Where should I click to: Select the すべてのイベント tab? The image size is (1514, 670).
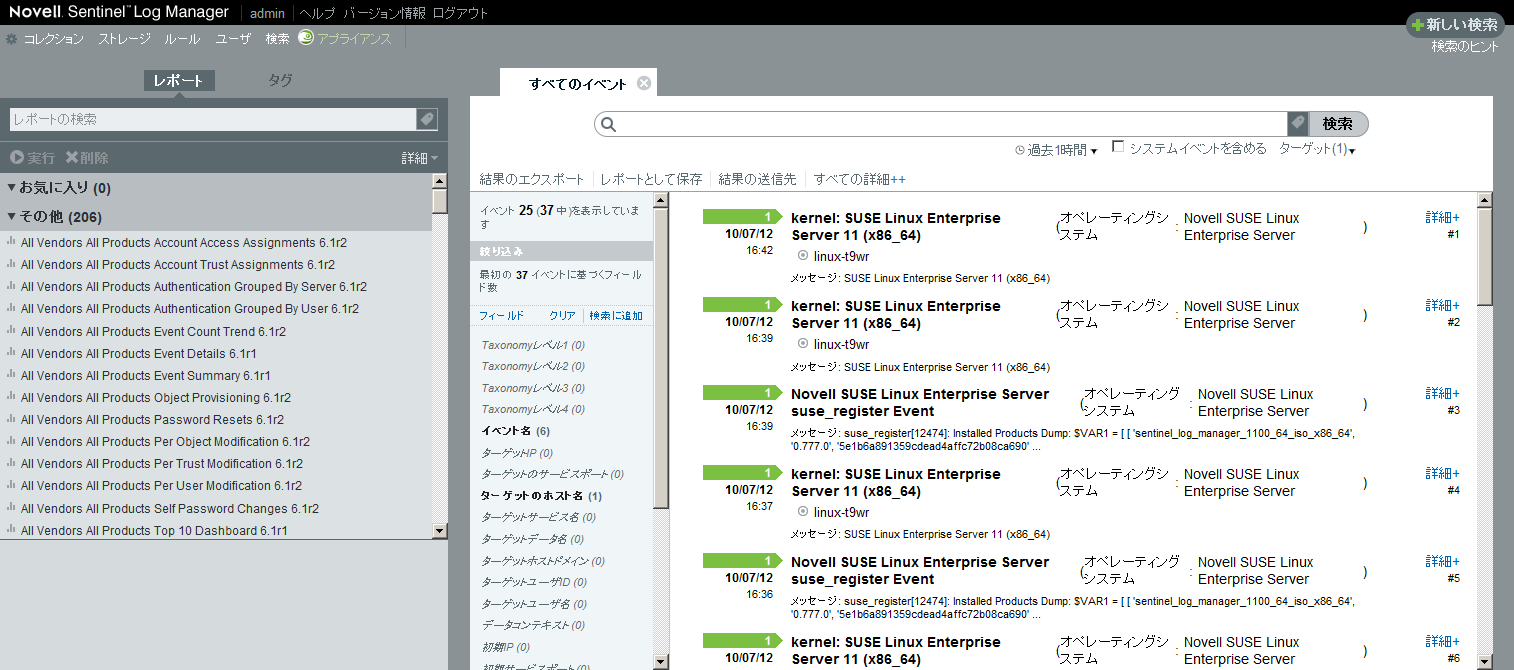pos(578,83)
